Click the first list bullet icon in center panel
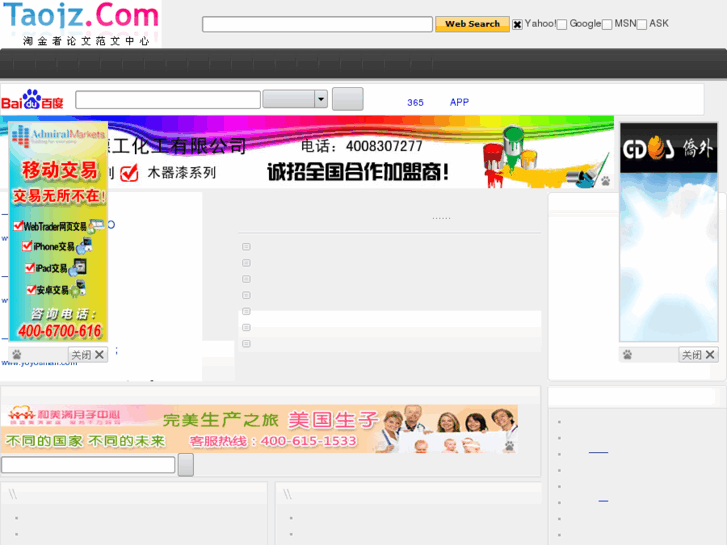 pos(246,247)
